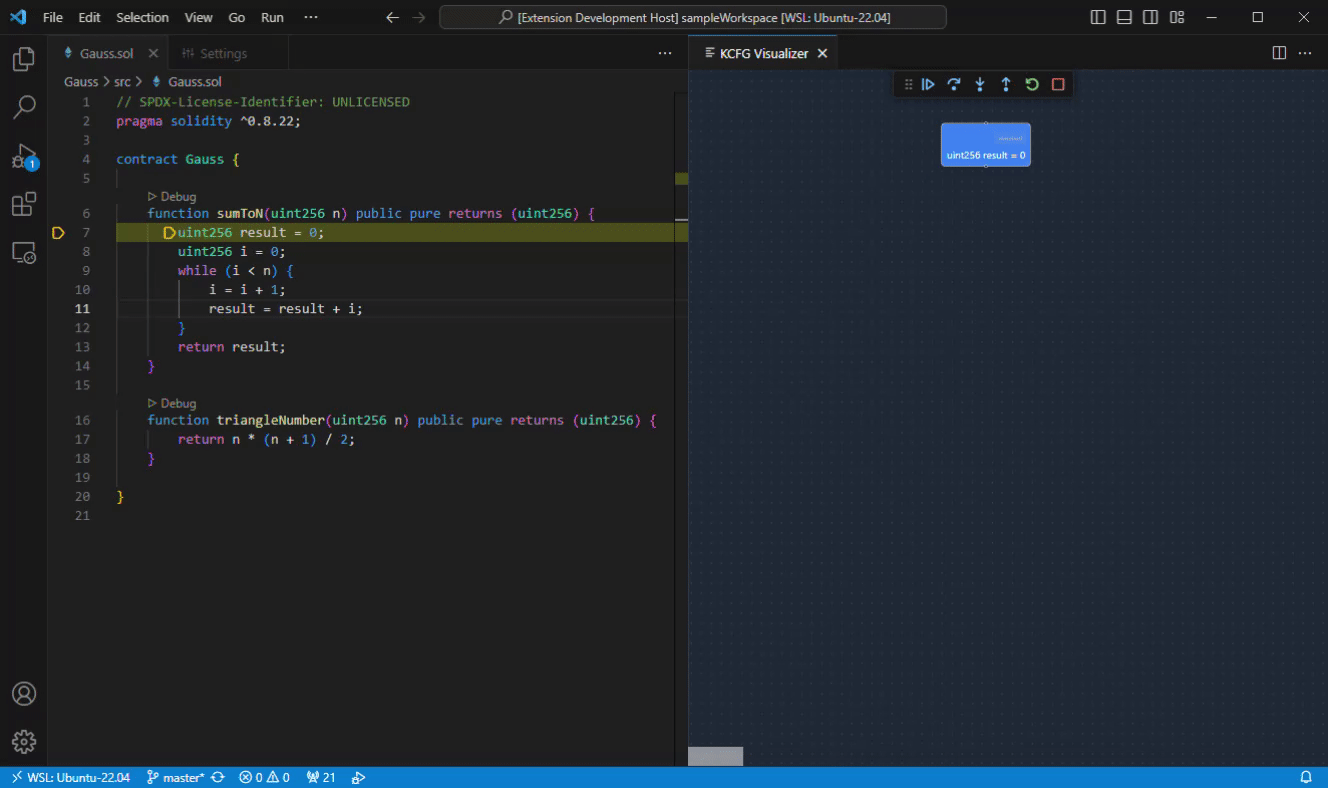The width and height of the screenshot is (1328, 788).
Task: Click master* branch in status bar
Action: click(175, 777)
